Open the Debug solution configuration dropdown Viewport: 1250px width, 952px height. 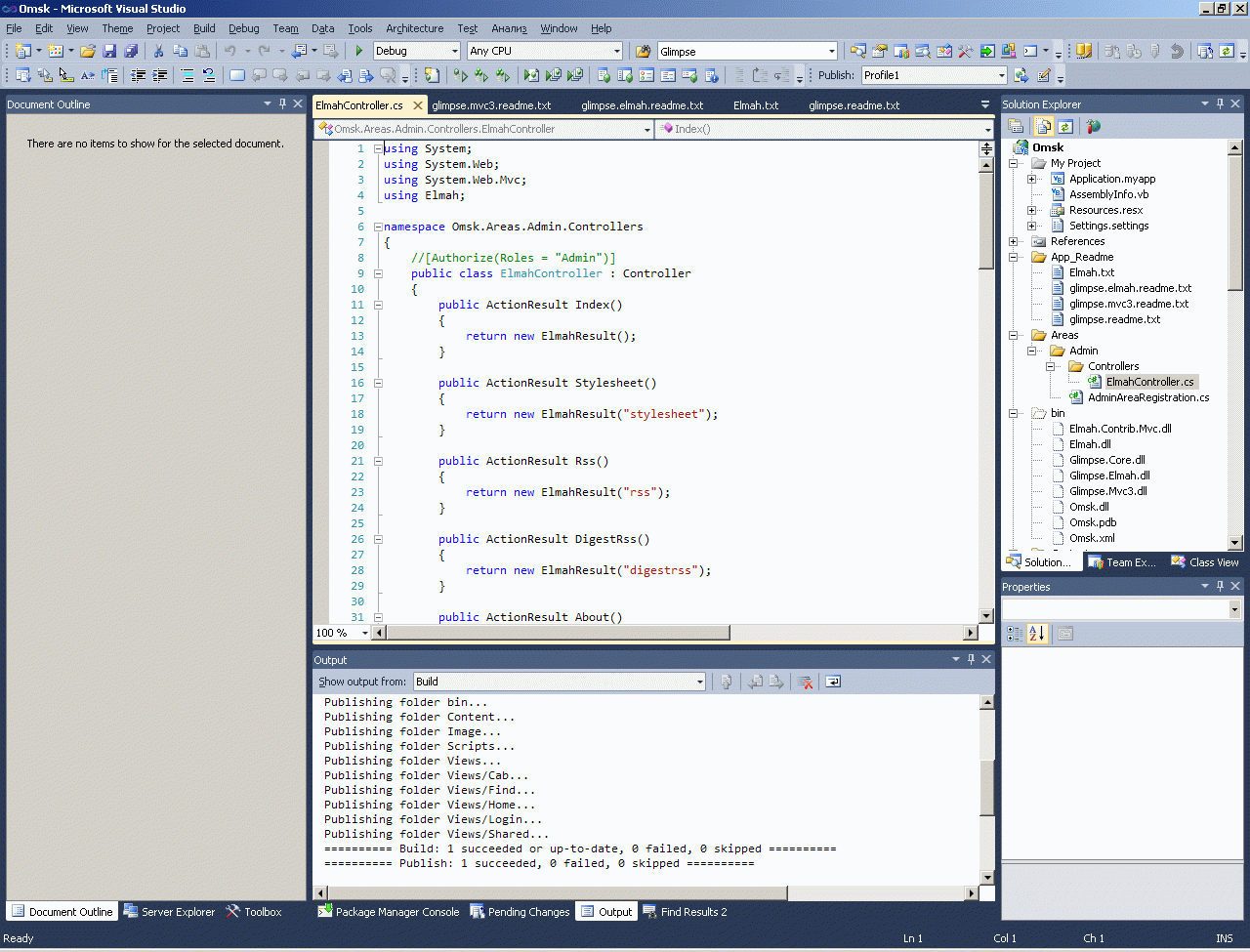click(455, 51)
